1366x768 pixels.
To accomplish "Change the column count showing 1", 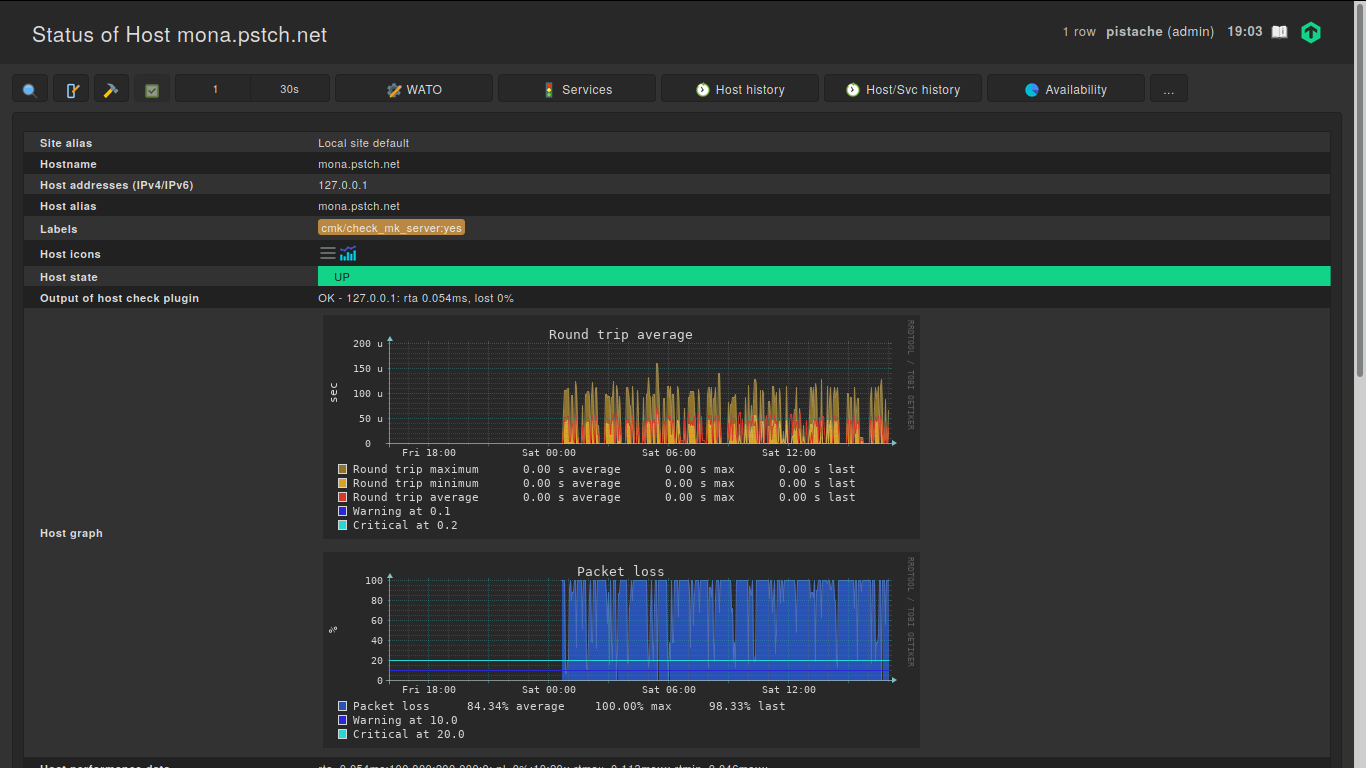I will [214, 89].
